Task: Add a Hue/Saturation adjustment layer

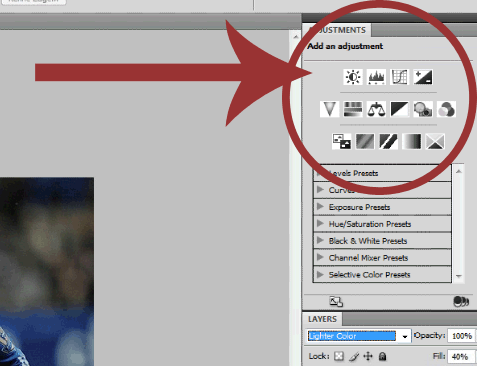Action: [x=353, y=109]
